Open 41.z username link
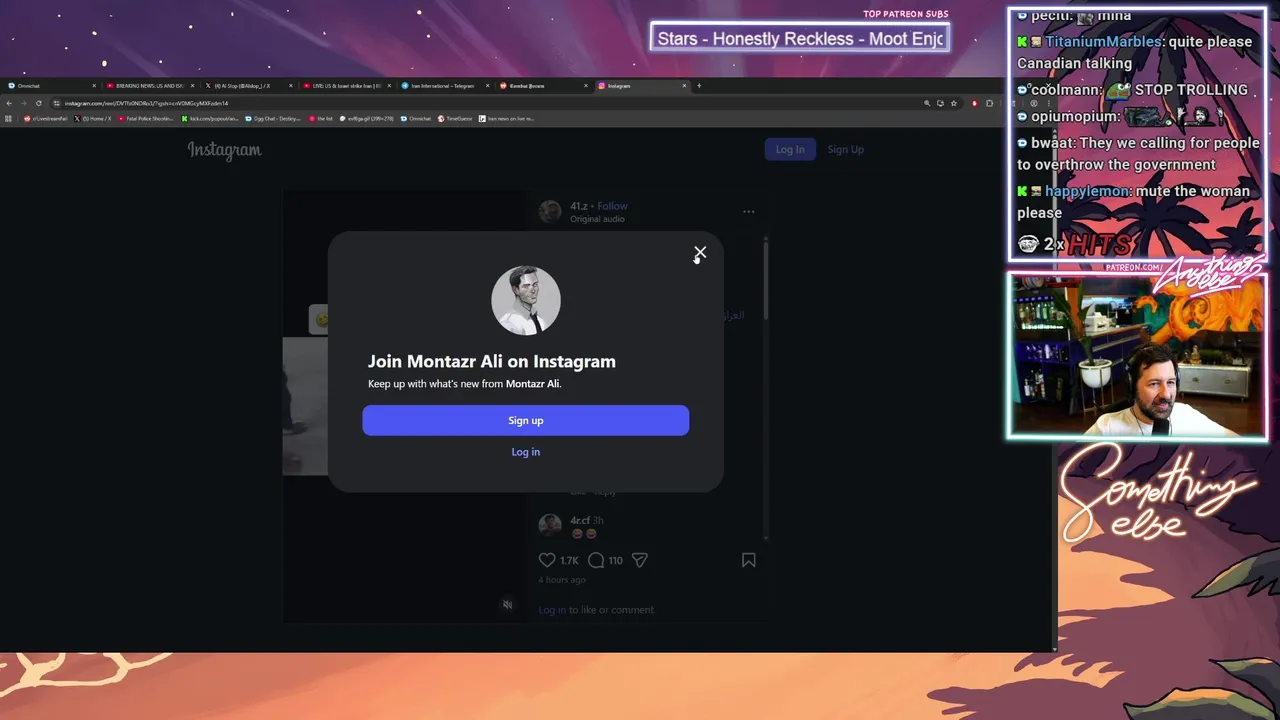The height and width of the screenshot is (720, 1280). 579,206
